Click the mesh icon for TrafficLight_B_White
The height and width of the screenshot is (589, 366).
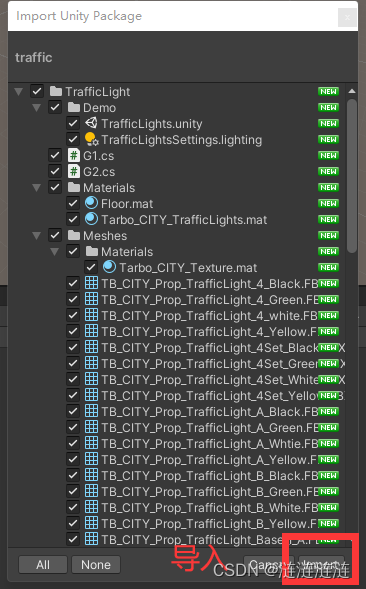(91, 507)
